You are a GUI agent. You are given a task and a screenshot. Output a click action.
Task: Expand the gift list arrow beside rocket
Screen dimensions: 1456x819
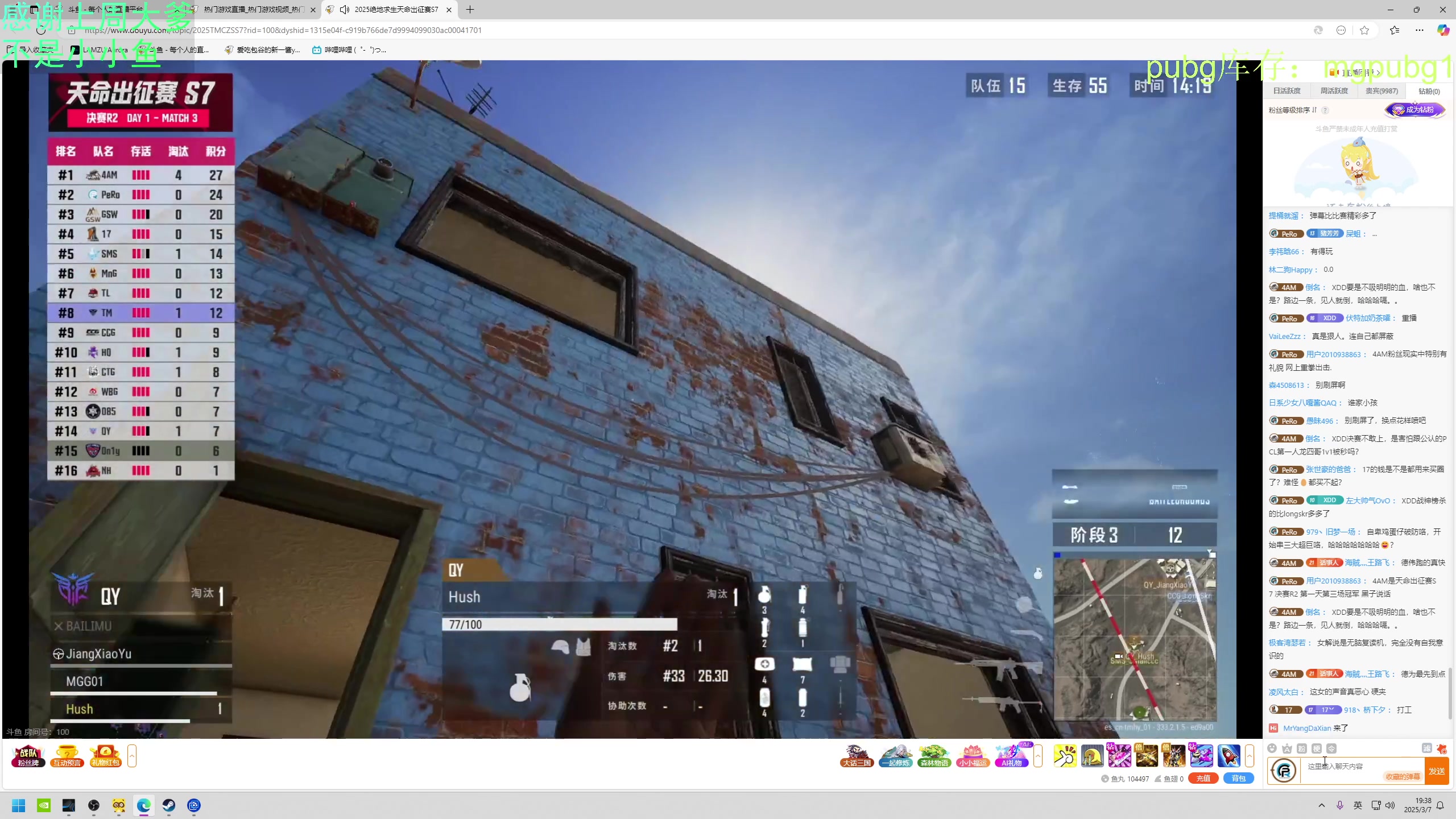coord(1249,756)
